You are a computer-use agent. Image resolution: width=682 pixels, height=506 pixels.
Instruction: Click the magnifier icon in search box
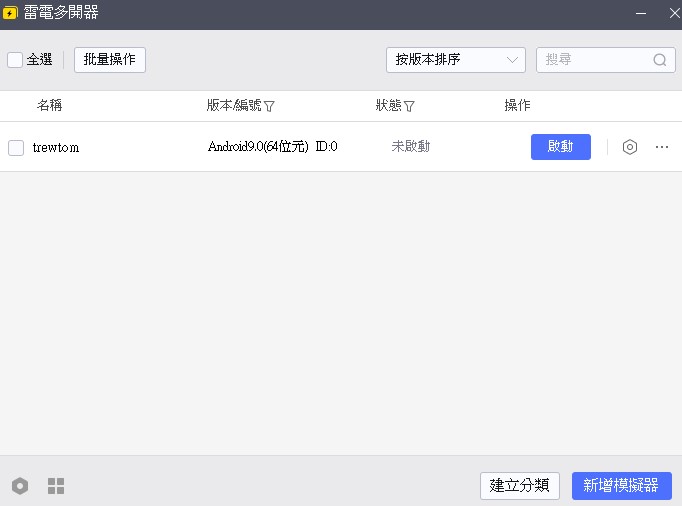659,60
